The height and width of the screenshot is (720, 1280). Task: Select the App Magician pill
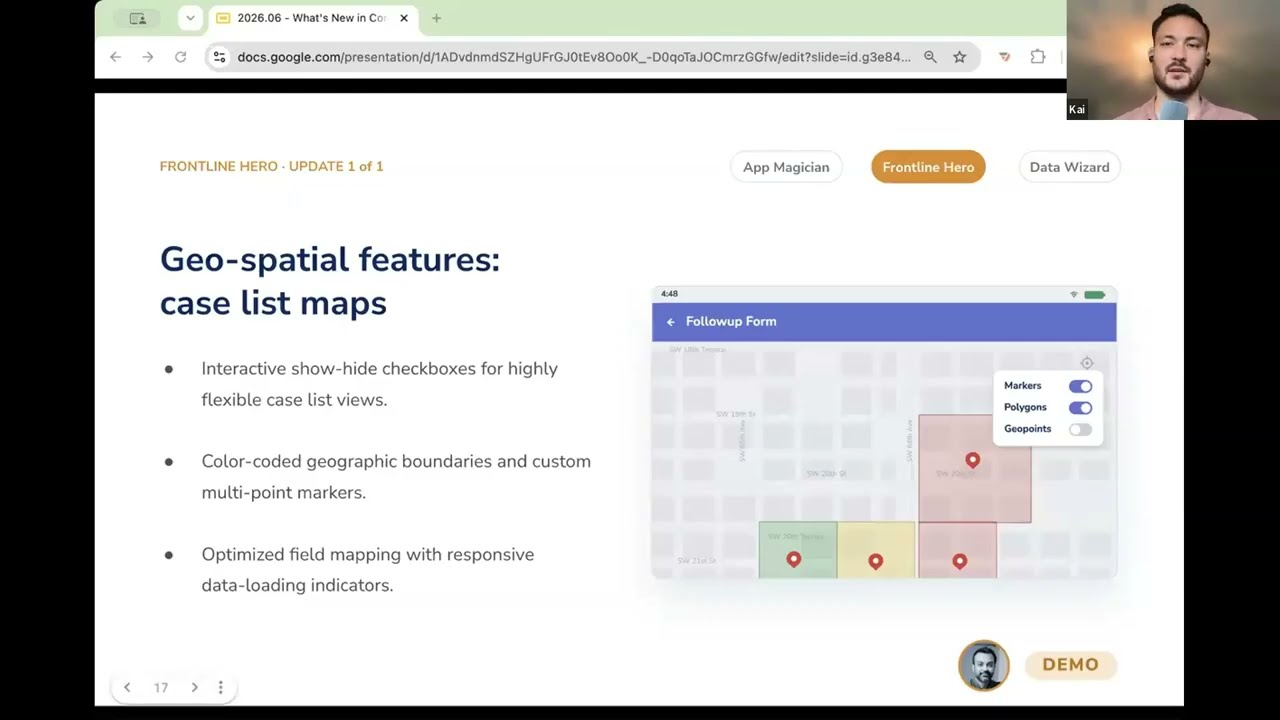pos(786,167)
